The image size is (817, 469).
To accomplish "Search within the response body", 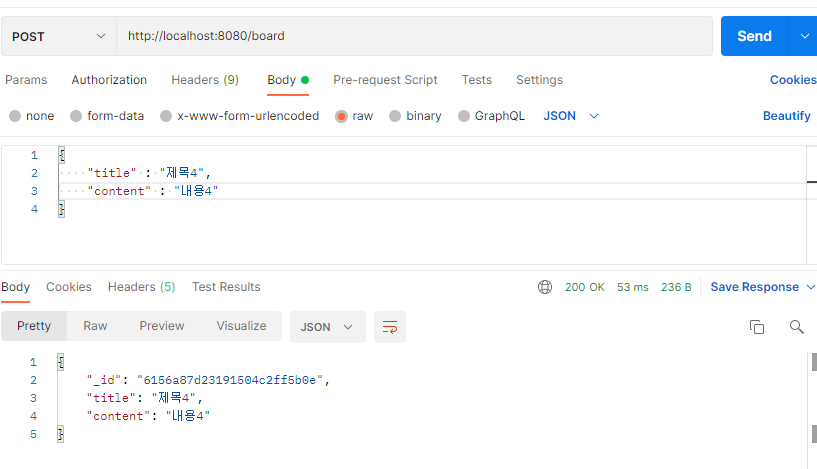I will [796, 327].
